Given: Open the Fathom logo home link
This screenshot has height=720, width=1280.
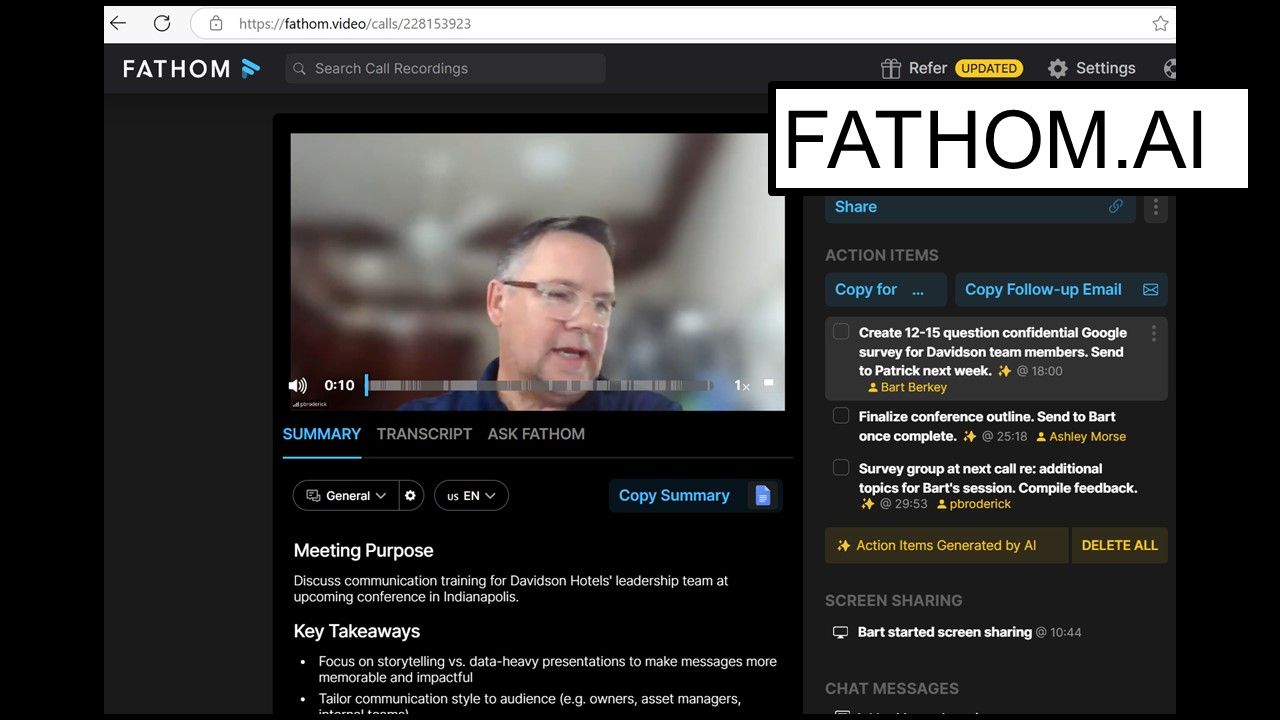Looking at the screenshot, I should pos(192,68).
